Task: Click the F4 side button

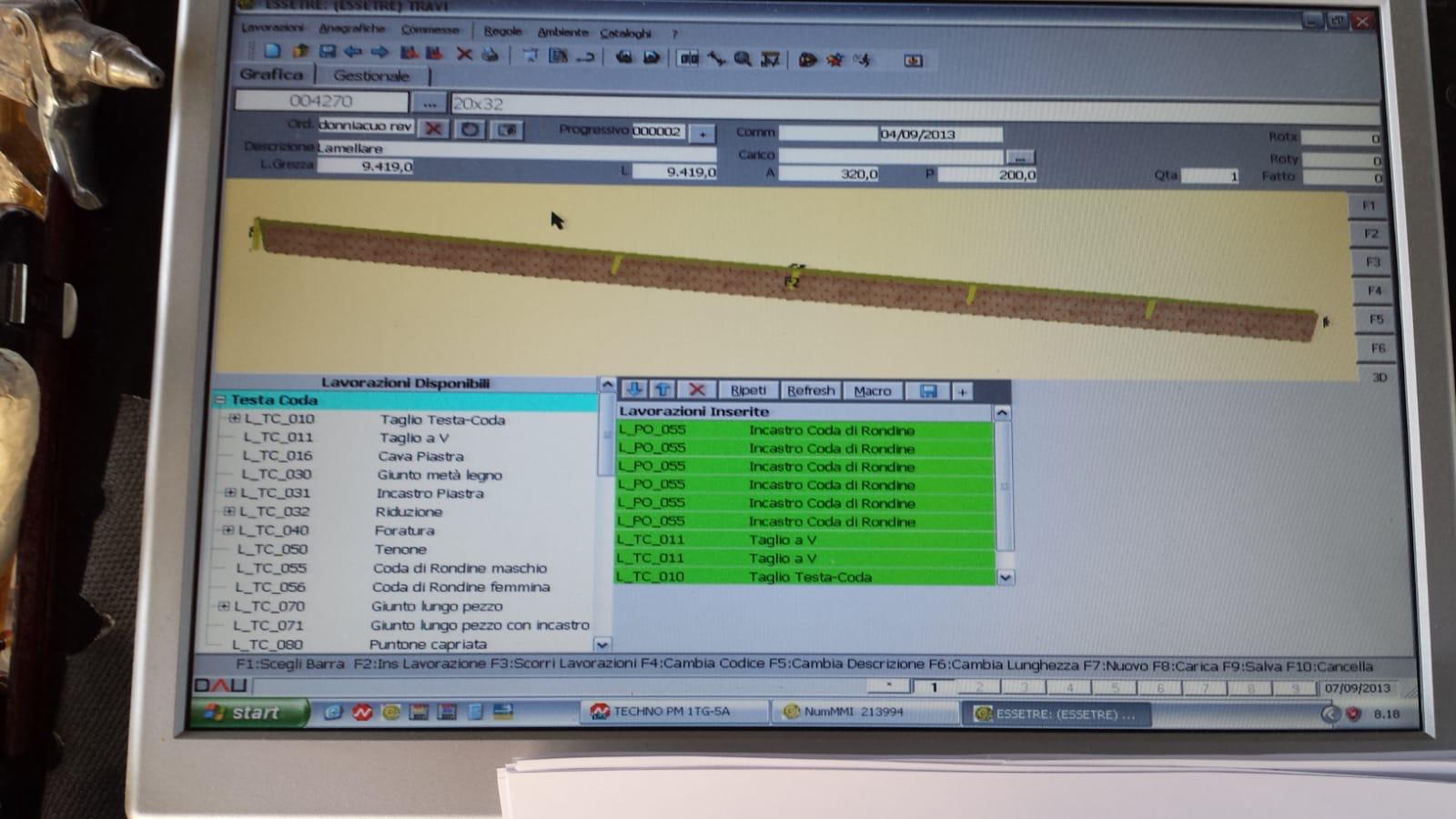Action: pyautogui.click(x=1374, y=291)
